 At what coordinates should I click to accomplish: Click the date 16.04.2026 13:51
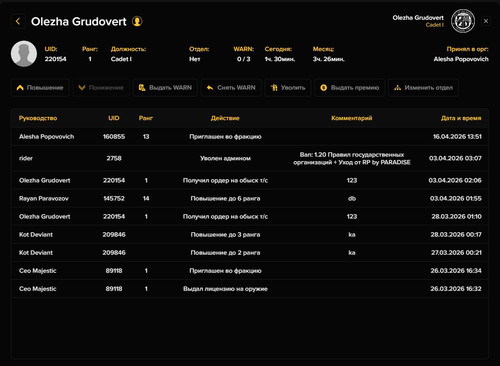[x=457, y=136]
